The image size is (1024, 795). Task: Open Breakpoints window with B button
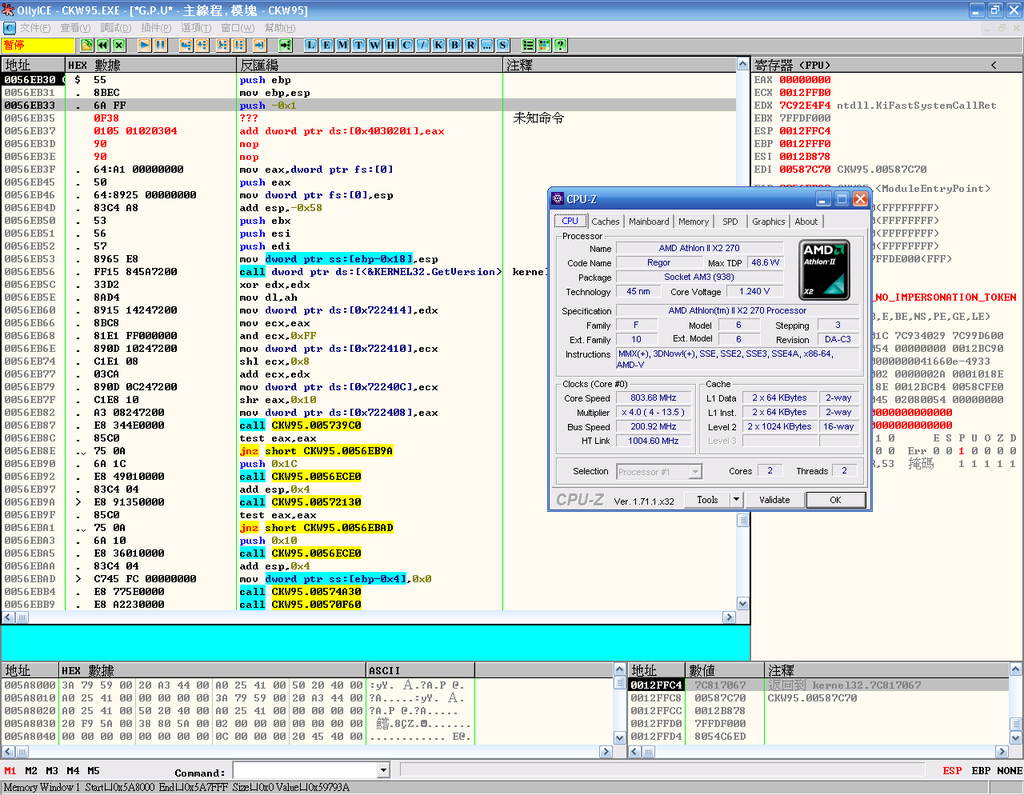(455, 45)
